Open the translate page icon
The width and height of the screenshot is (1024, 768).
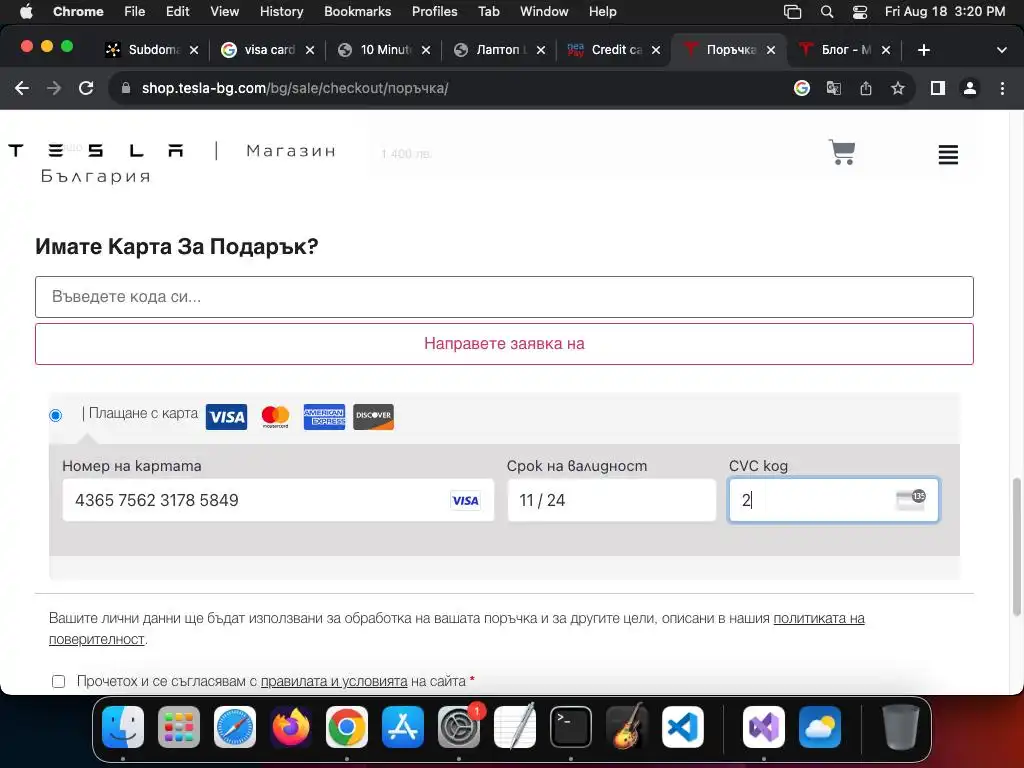click(x=833, y=88)
